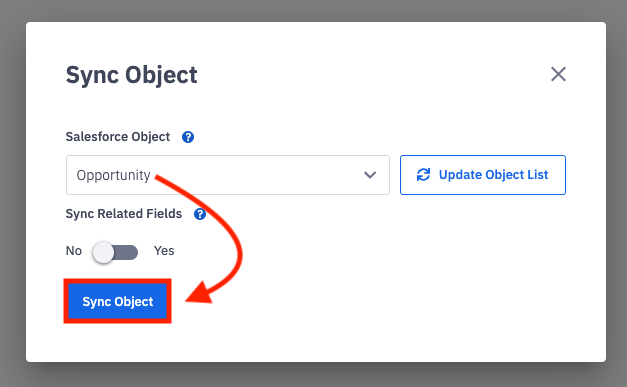This screenshot has width=627, height=387.
Task: Click the Update Object List label text
Action: click(493, 175)
